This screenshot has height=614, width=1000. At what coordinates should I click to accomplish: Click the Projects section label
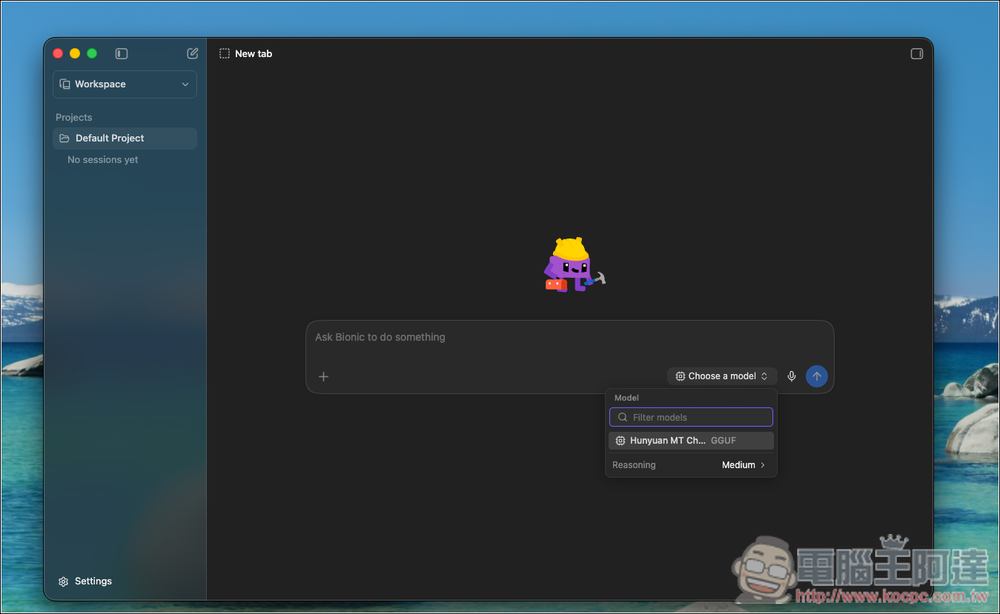(x=74, y=117)
